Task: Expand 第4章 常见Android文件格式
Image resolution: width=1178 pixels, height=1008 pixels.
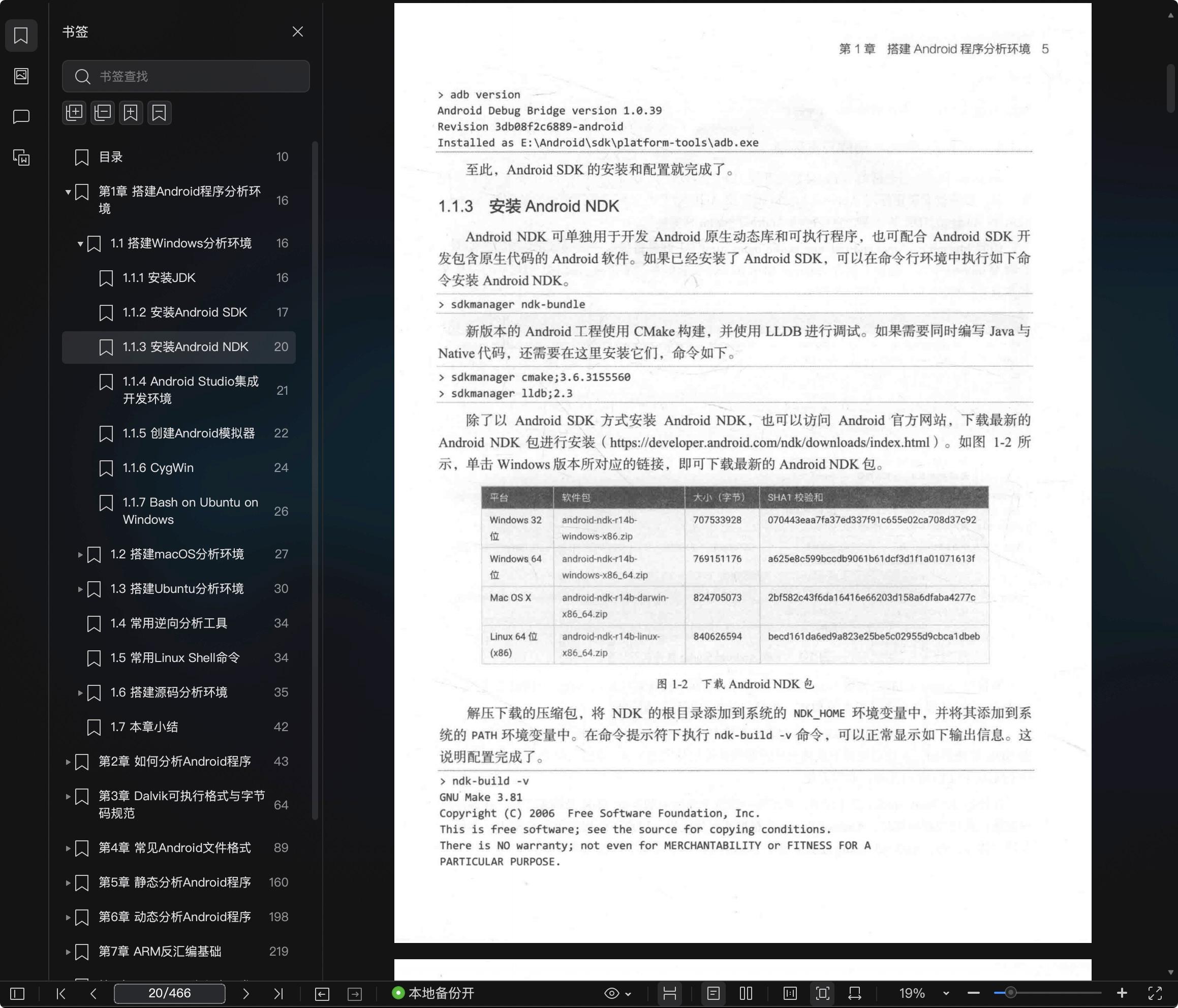Action: [x=68, y=848]
